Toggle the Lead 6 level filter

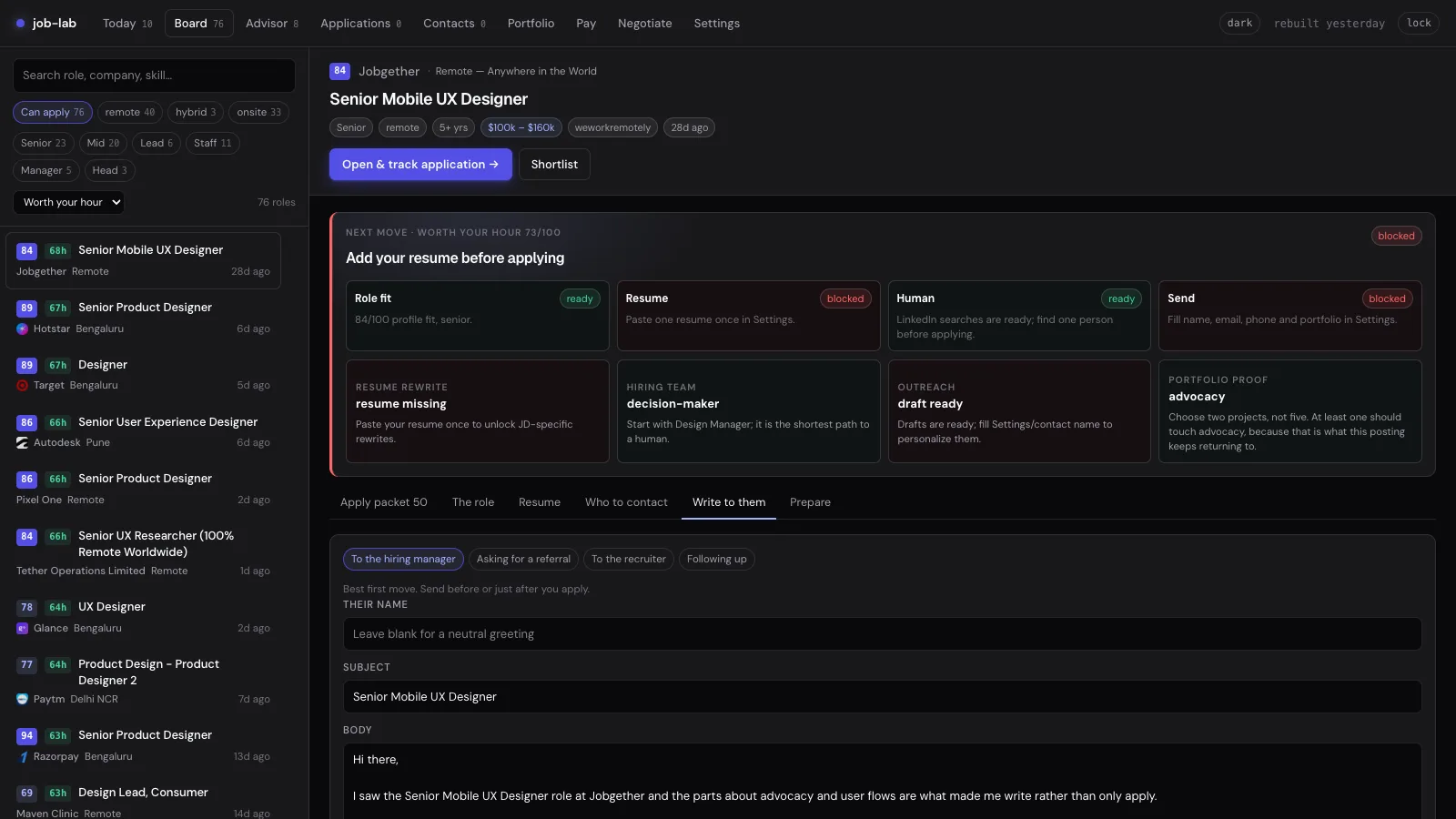pos(157,144)
